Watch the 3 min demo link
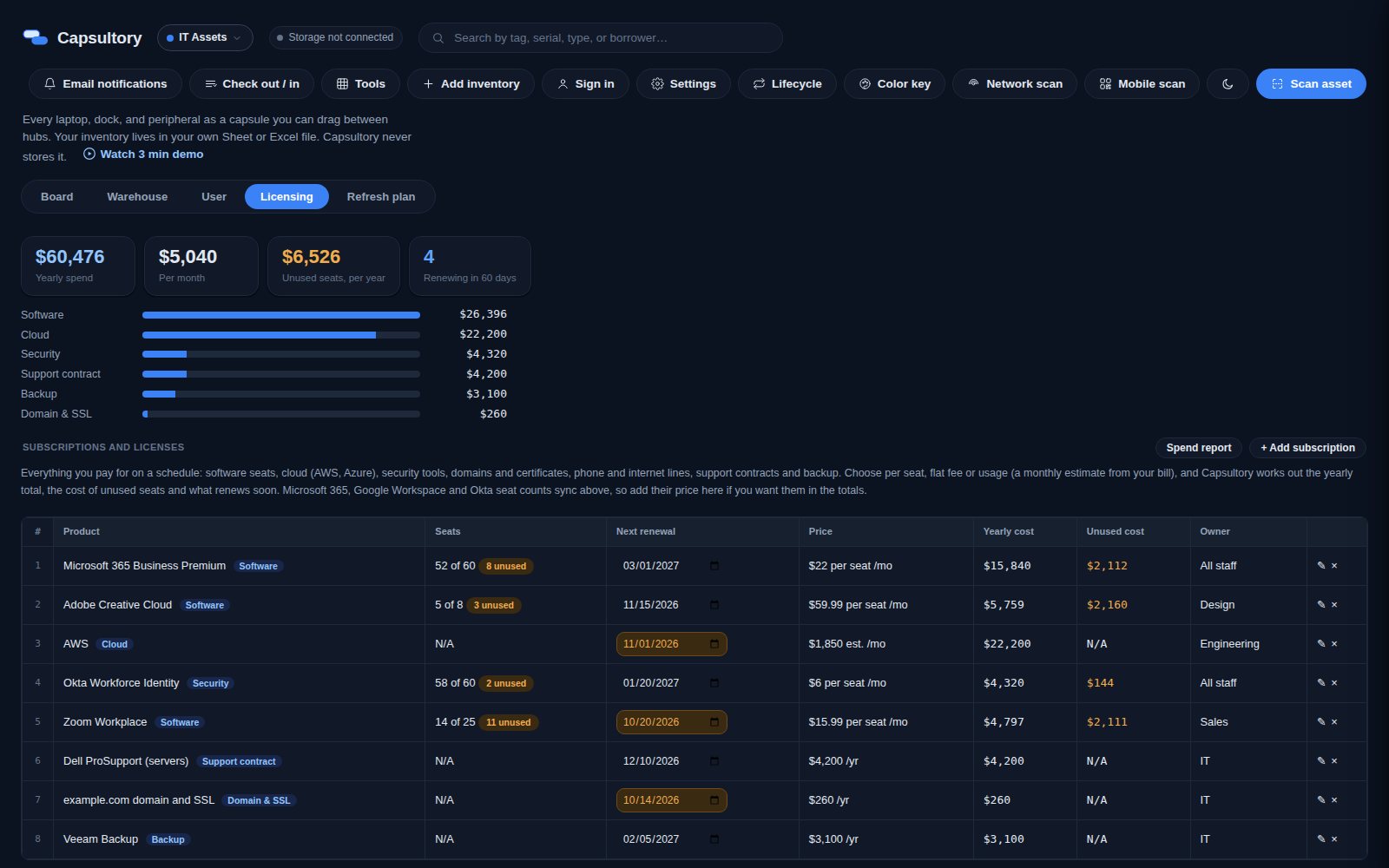Image resolution: width=1389 pixels, height=868 pixels. click(x=143, y=154)
